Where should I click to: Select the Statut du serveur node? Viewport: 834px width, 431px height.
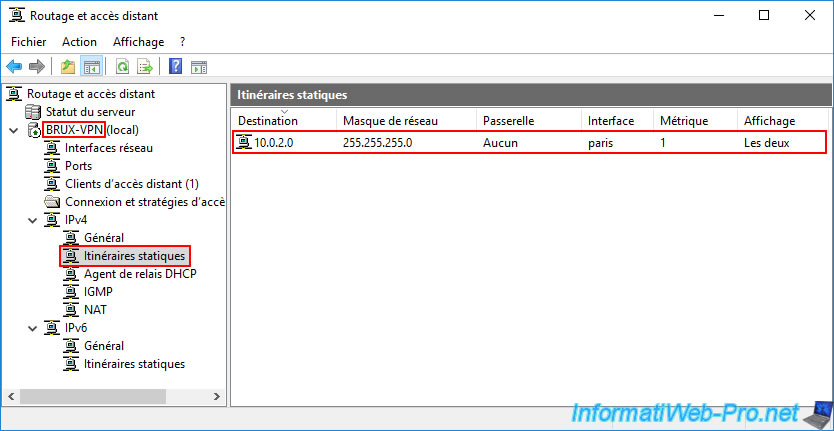90,112
